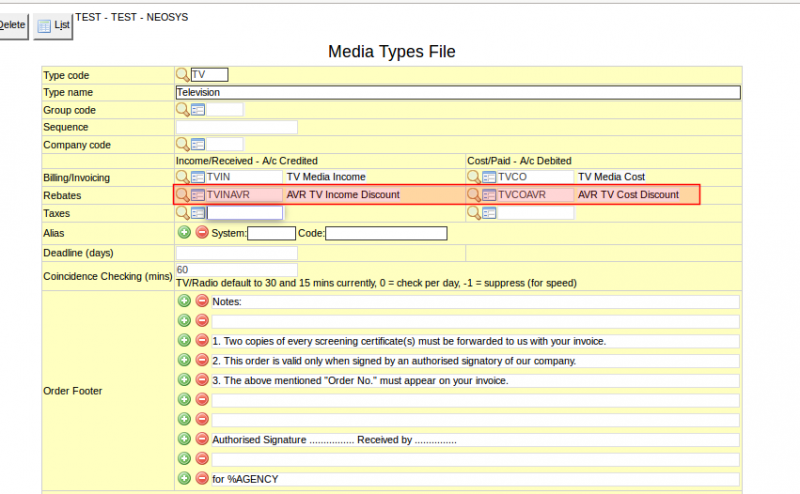The height and width of the screenshot is (494, 800).
Task: Open the List button in the toolbar
Action: [x=53, y=26]
